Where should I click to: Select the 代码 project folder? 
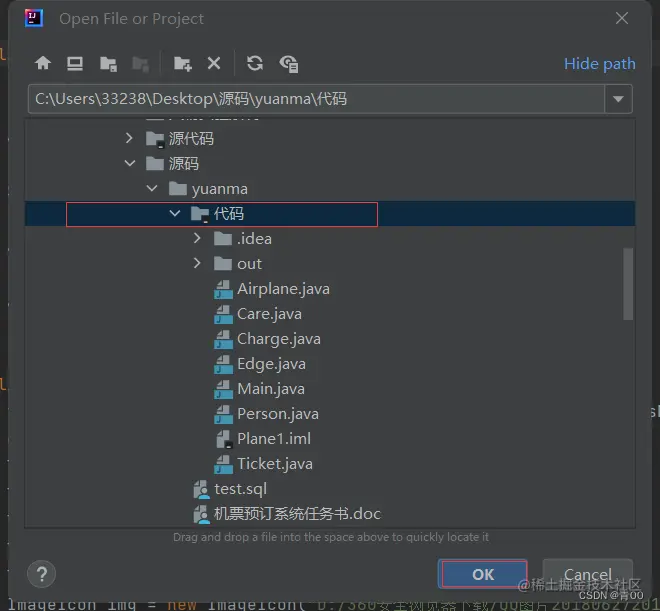(229, 214)
